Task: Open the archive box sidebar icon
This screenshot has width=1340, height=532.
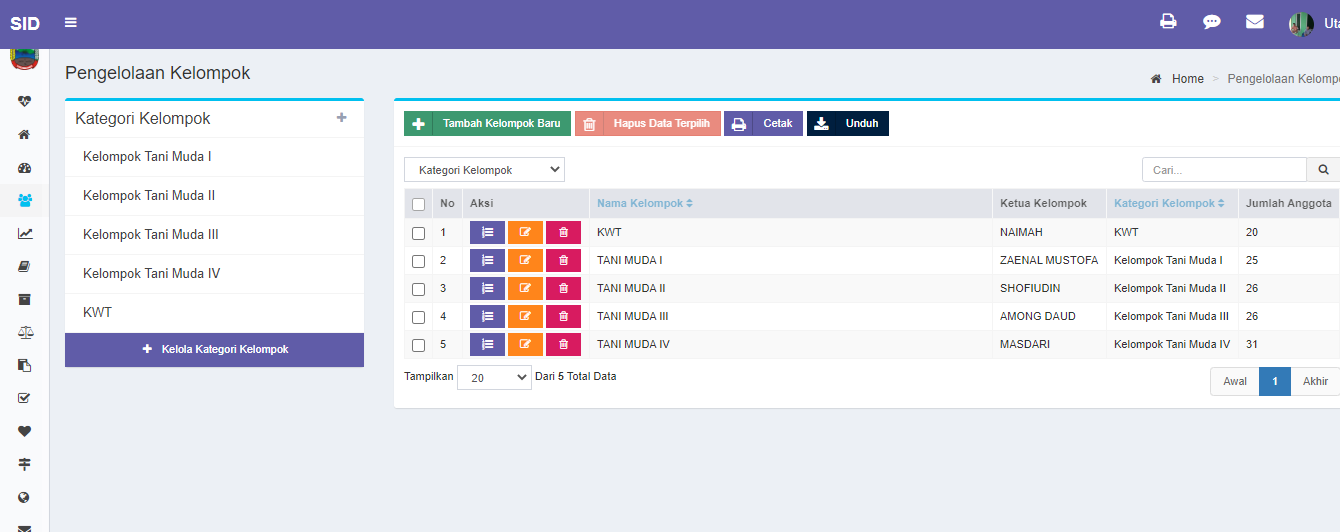Action: click(x=25, y=299)
